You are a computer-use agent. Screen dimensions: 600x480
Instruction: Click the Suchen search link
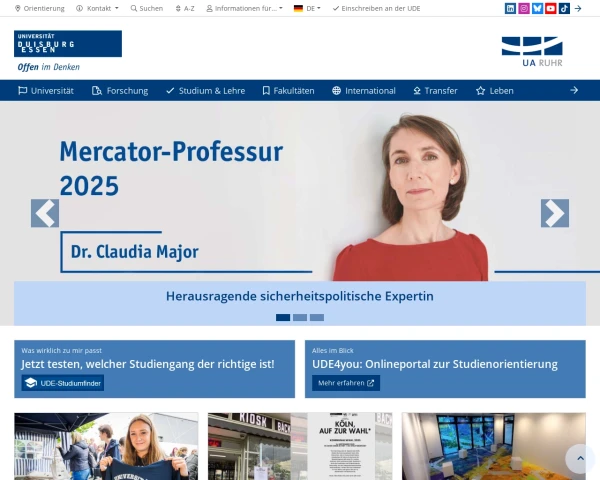pos(147,8)
